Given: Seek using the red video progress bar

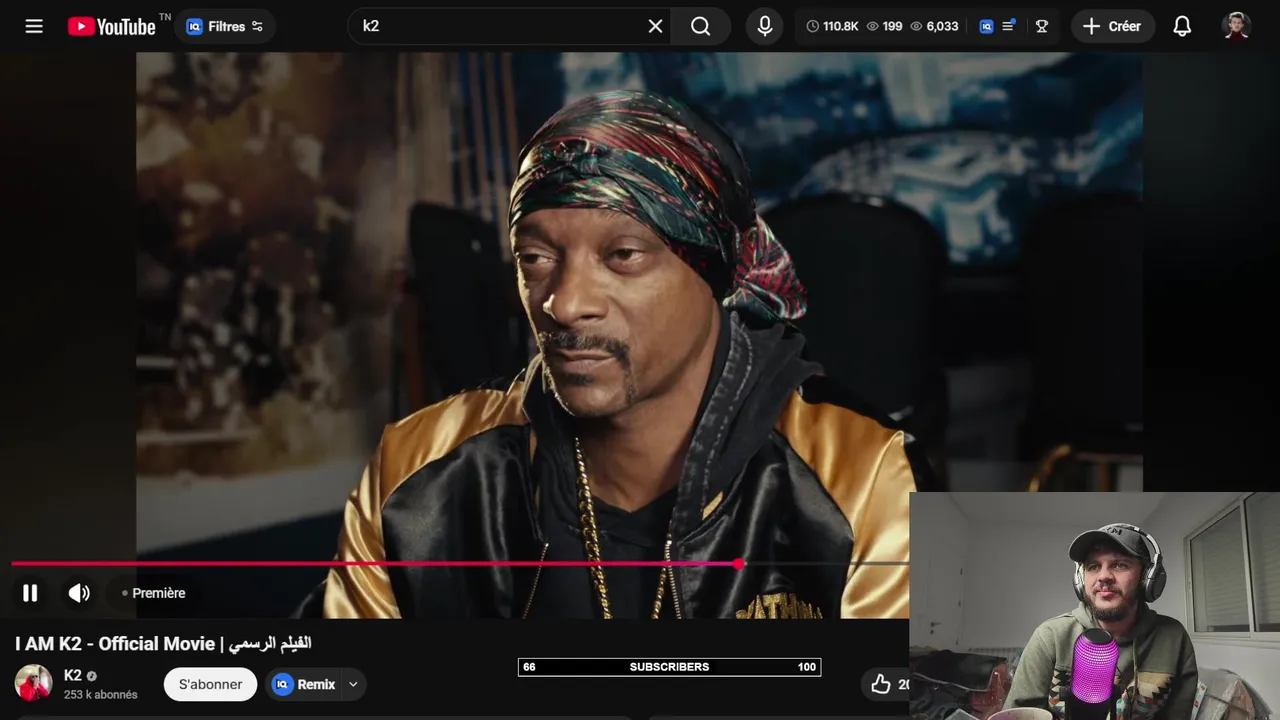Looking at the screenshot, I should [x=460, y=564].
